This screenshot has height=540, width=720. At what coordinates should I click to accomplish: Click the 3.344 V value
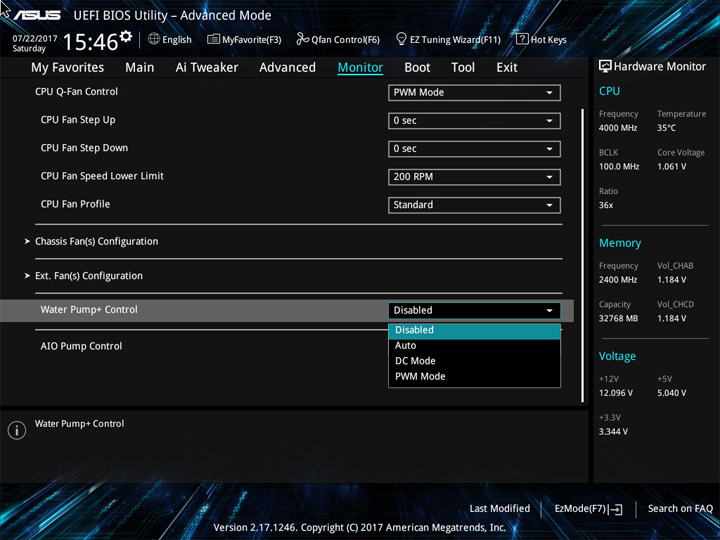tap(613, 432)
